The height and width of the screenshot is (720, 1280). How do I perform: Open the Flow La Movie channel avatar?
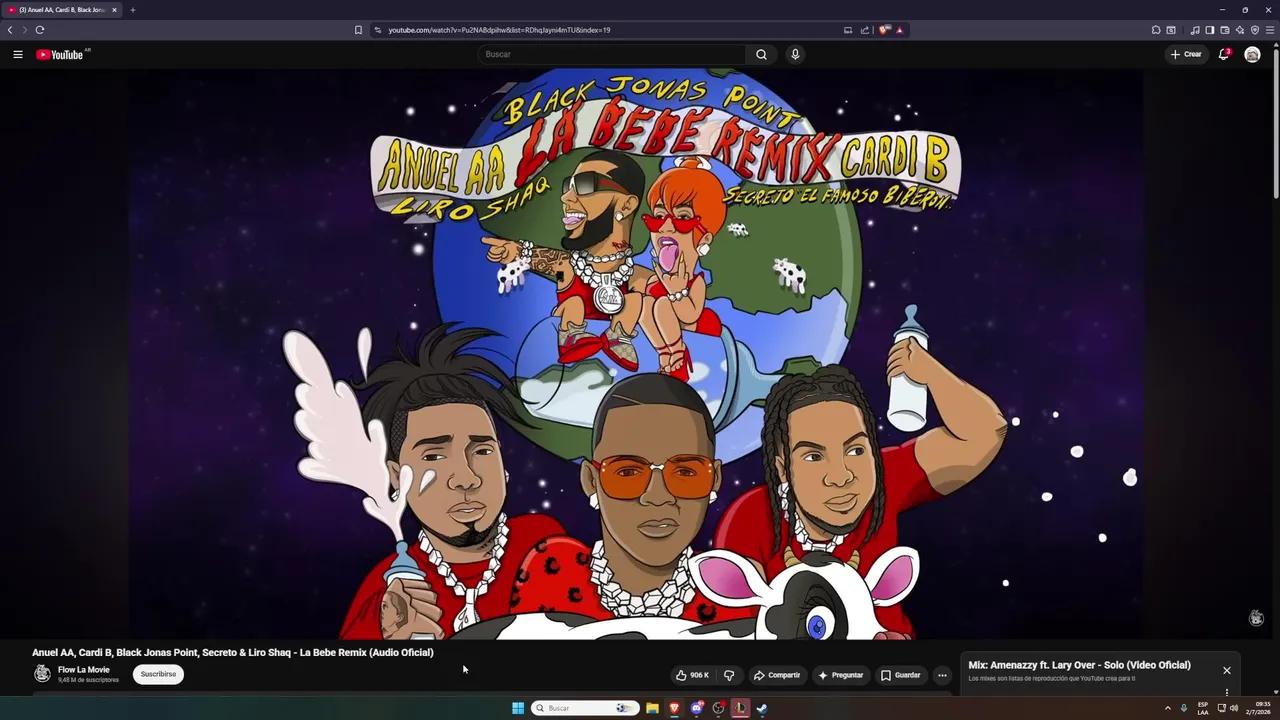42,674
